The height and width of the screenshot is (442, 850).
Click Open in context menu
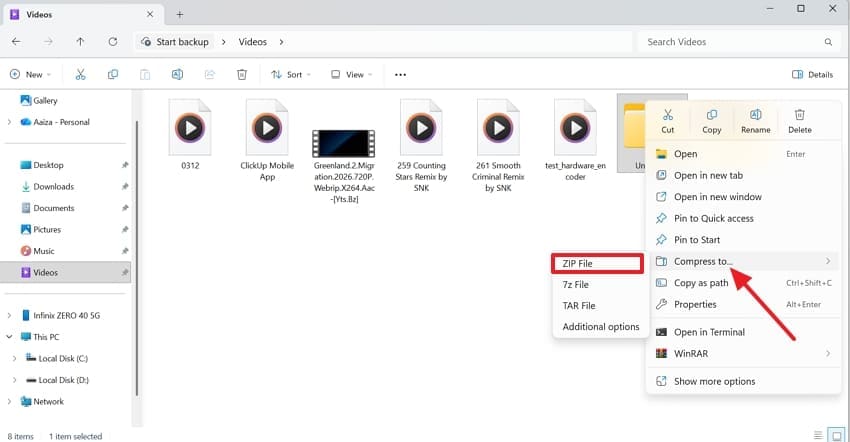[x=743, y=154]
